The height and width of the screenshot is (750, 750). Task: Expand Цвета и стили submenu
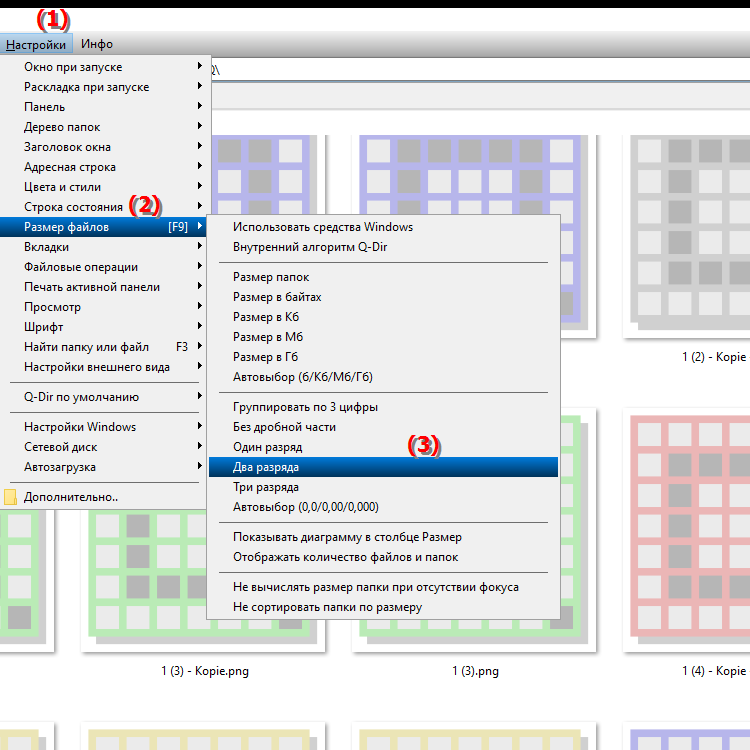pos(103,187)
